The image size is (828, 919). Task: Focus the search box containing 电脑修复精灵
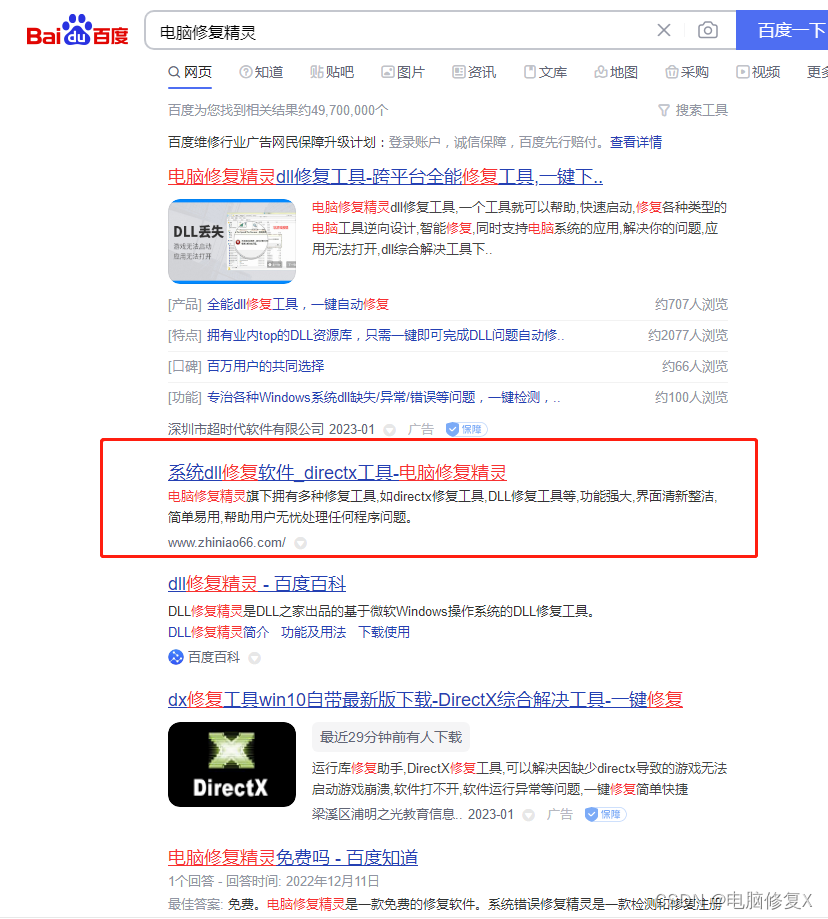(404, 30)
